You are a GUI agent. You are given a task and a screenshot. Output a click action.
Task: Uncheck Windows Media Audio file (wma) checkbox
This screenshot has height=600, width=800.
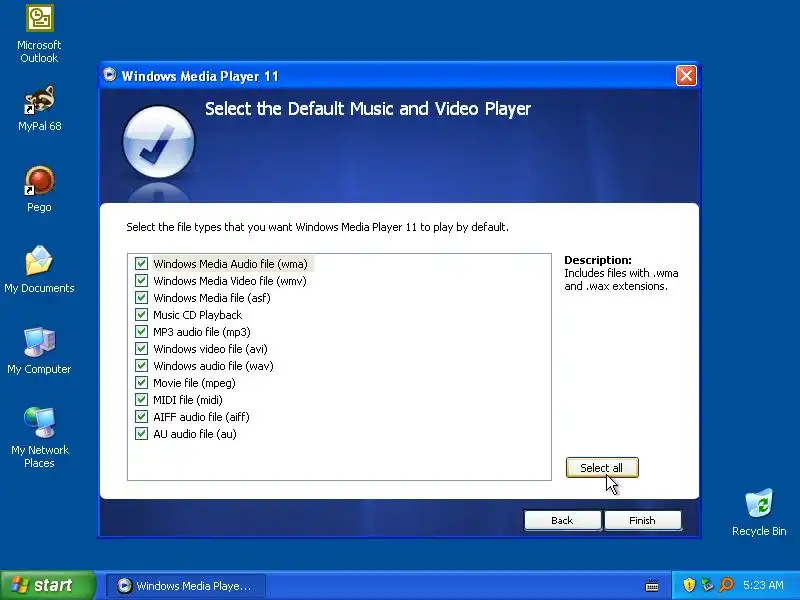tap(141, 264)
